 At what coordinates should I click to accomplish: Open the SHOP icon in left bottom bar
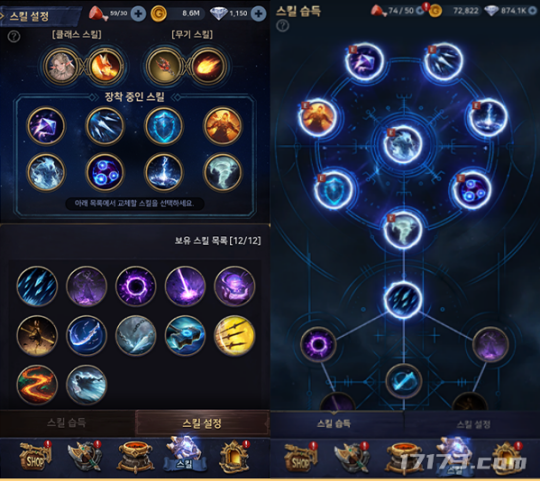36,457
